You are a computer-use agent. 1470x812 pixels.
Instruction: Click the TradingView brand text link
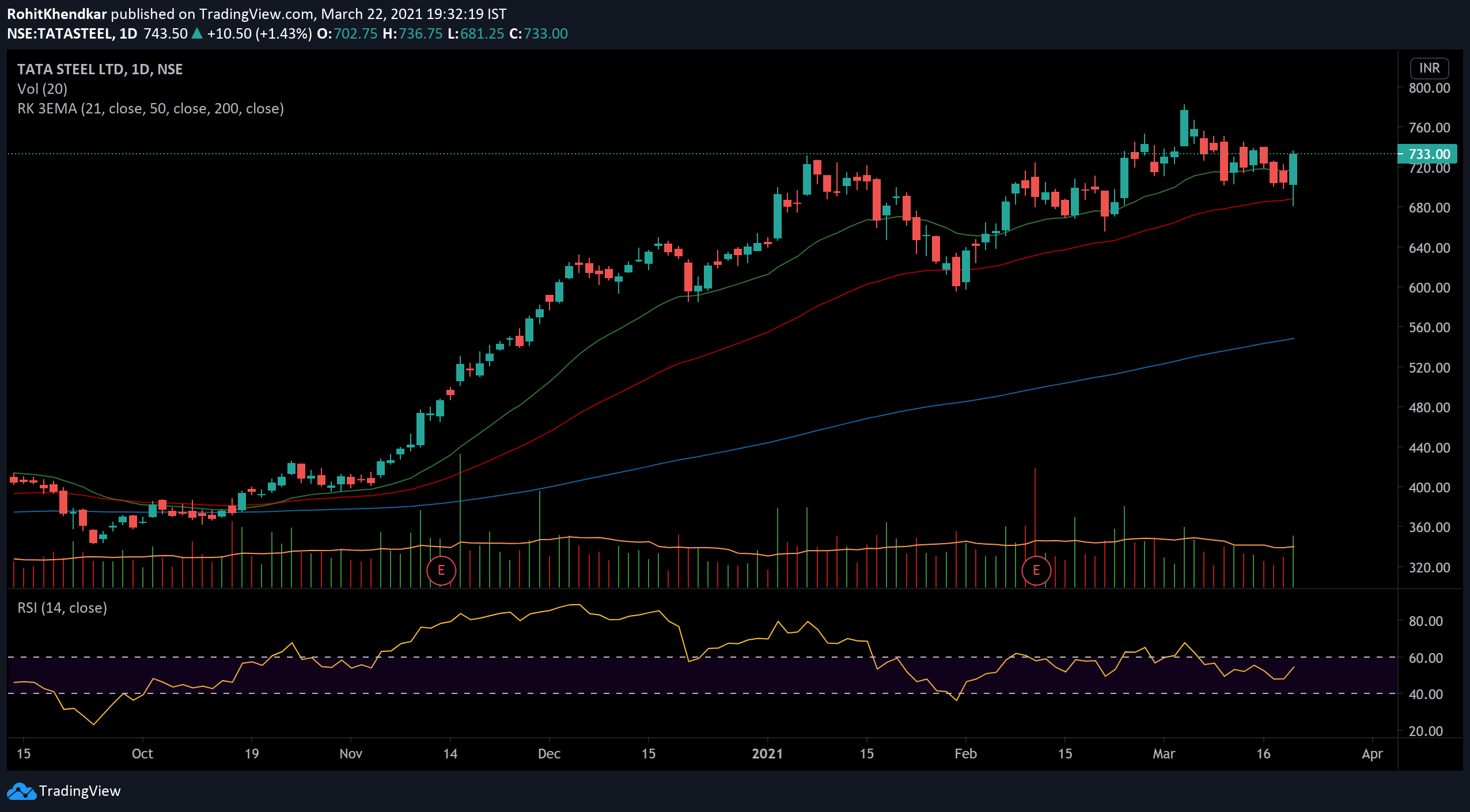point(80,791)
